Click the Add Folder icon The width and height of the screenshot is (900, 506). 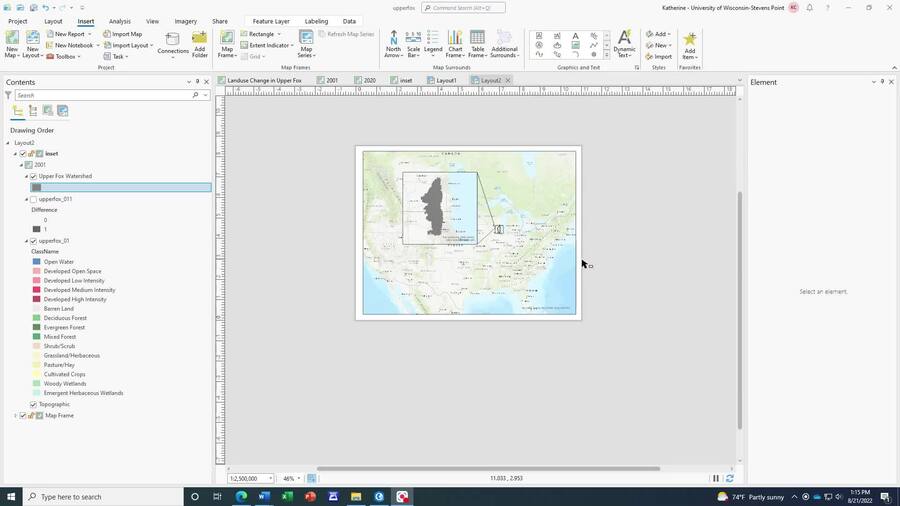(x=200, y=43)
